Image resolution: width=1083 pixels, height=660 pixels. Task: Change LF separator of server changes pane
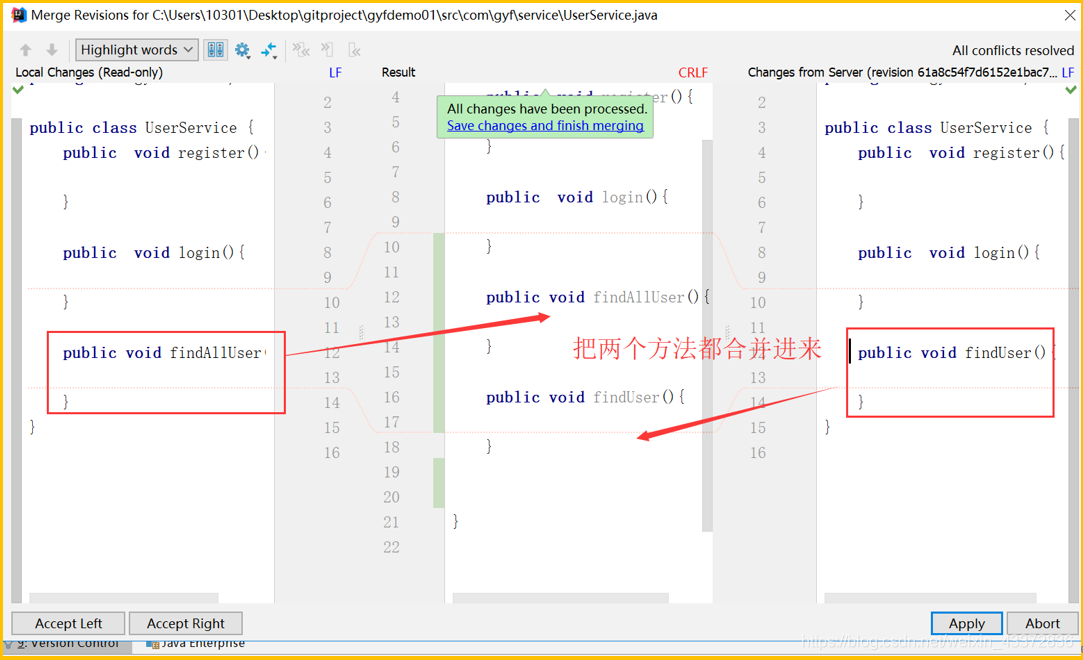(1068, 72)
